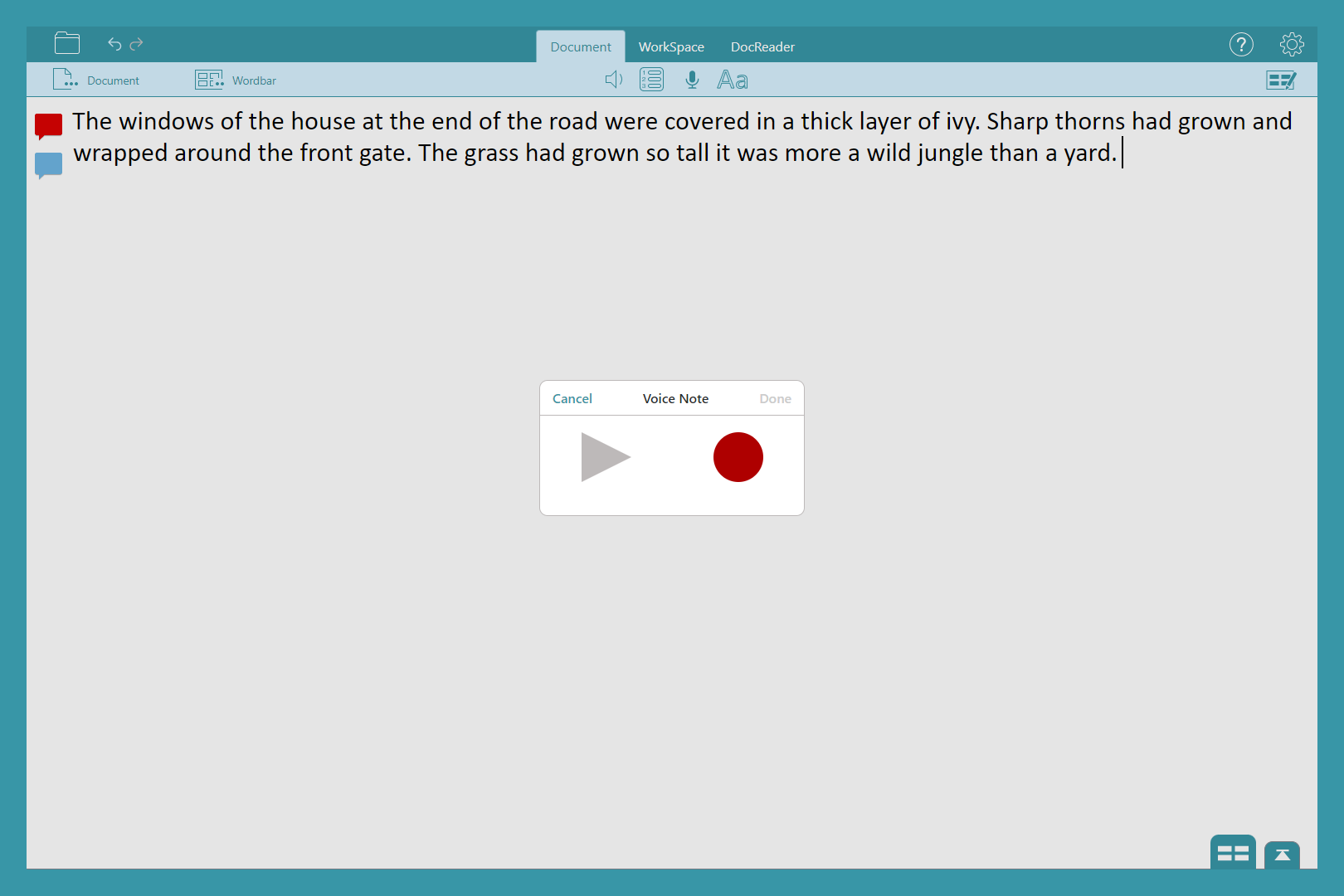
Task: Click the blue speech bubble note
Action: 49,165
